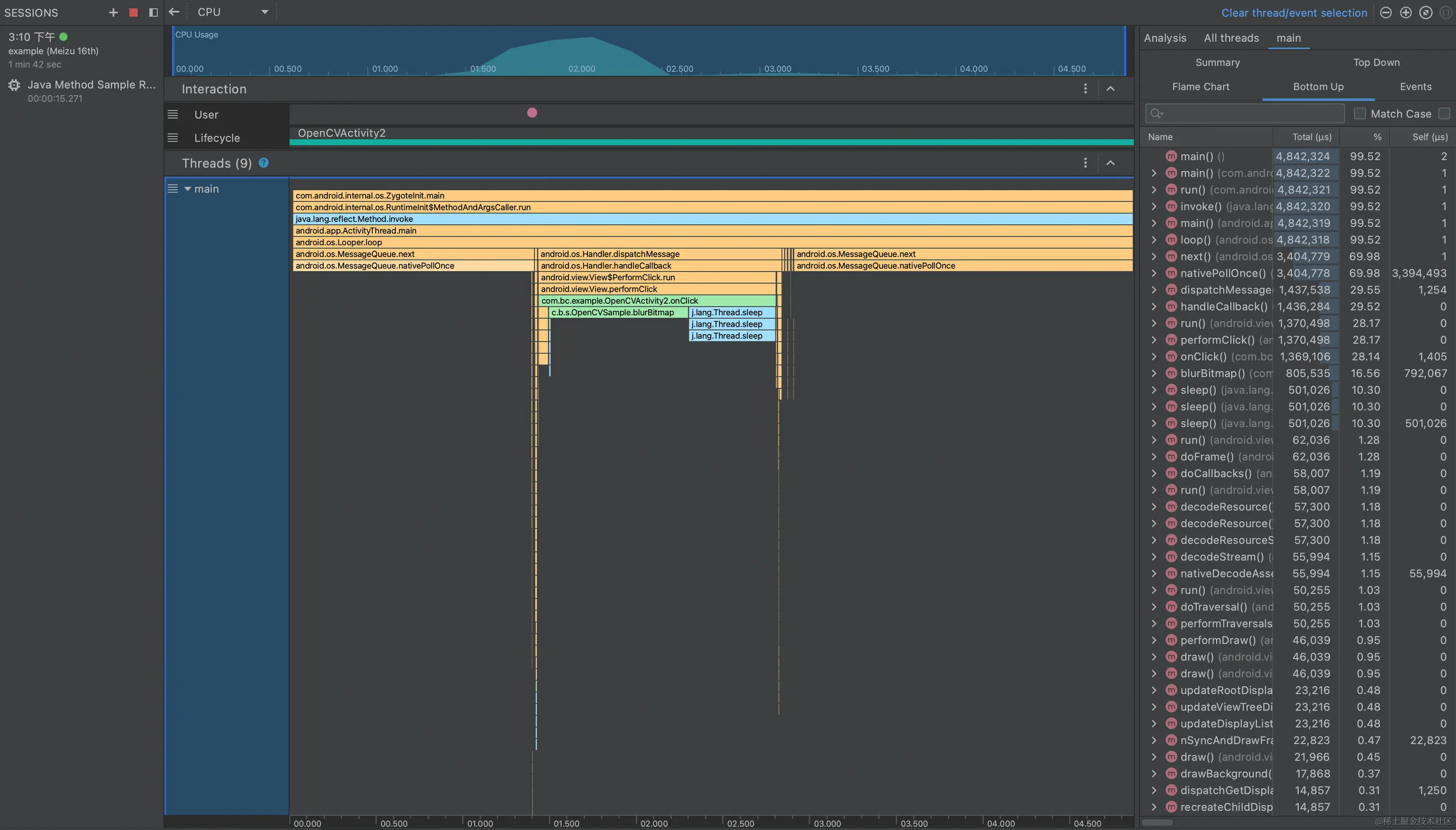Click Clear thread/event selection link
The height and width of the screenshot is (830, 1456).
[1294, 13]
